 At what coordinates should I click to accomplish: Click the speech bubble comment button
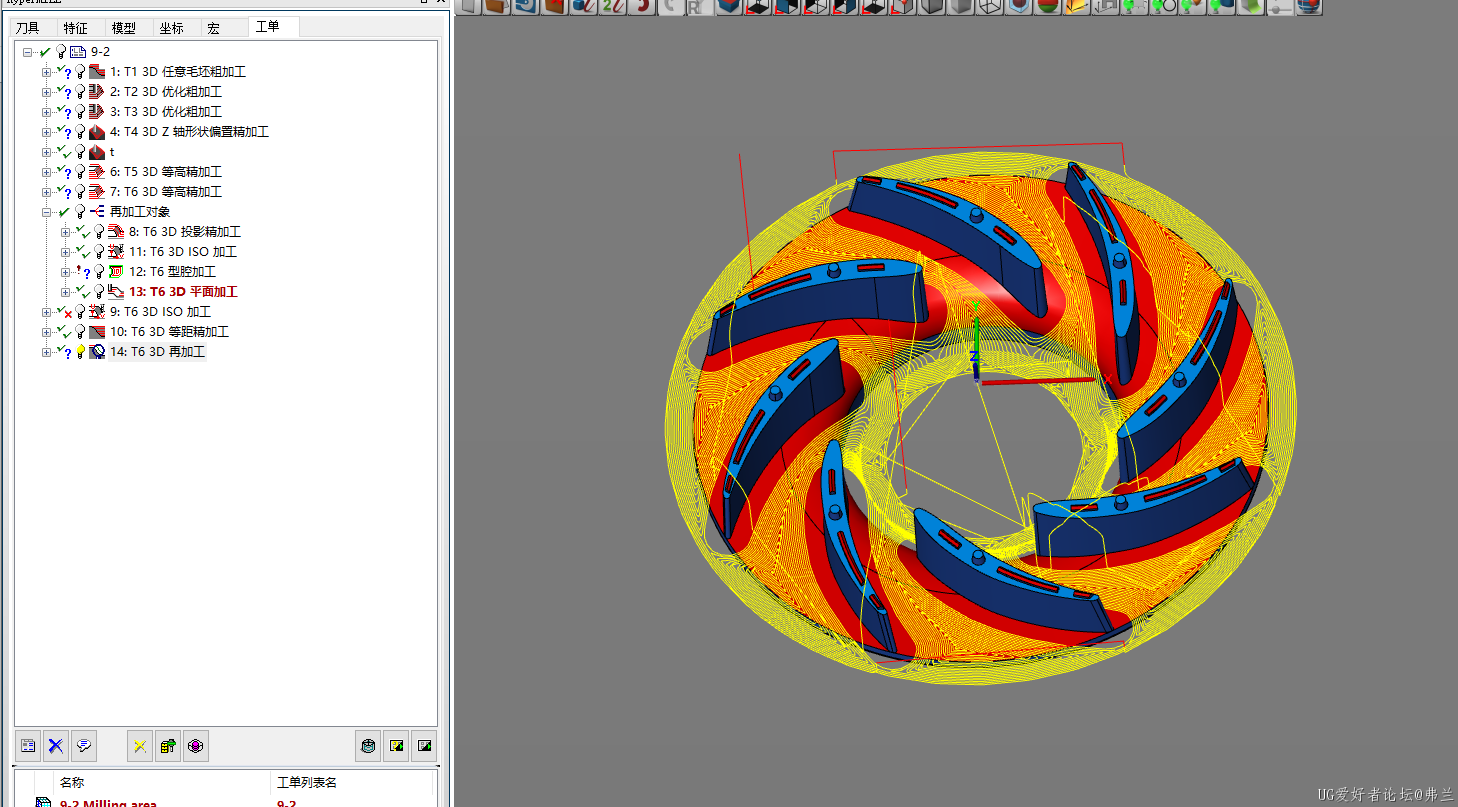pyautogui.click(x=84, y=746)
